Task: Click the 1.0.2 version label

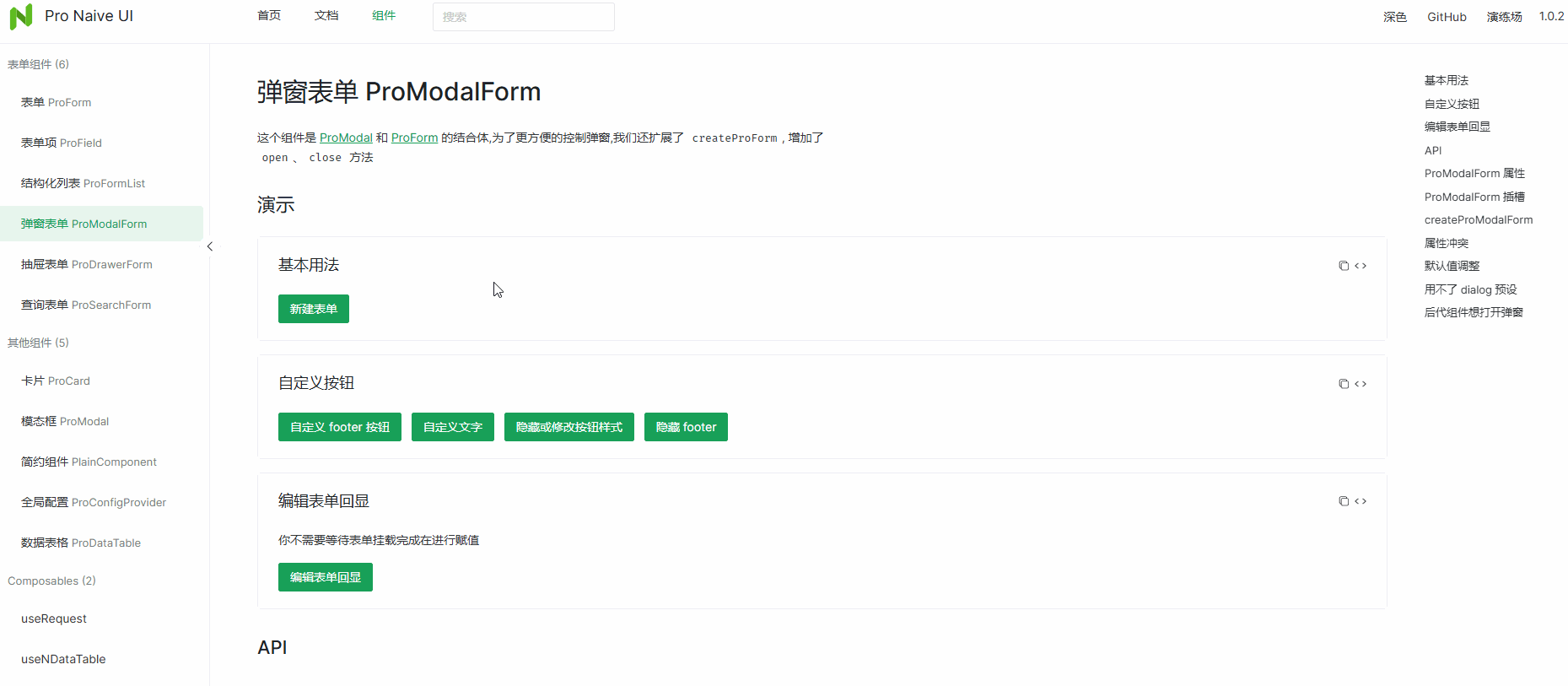Action: click(1551, 16)
